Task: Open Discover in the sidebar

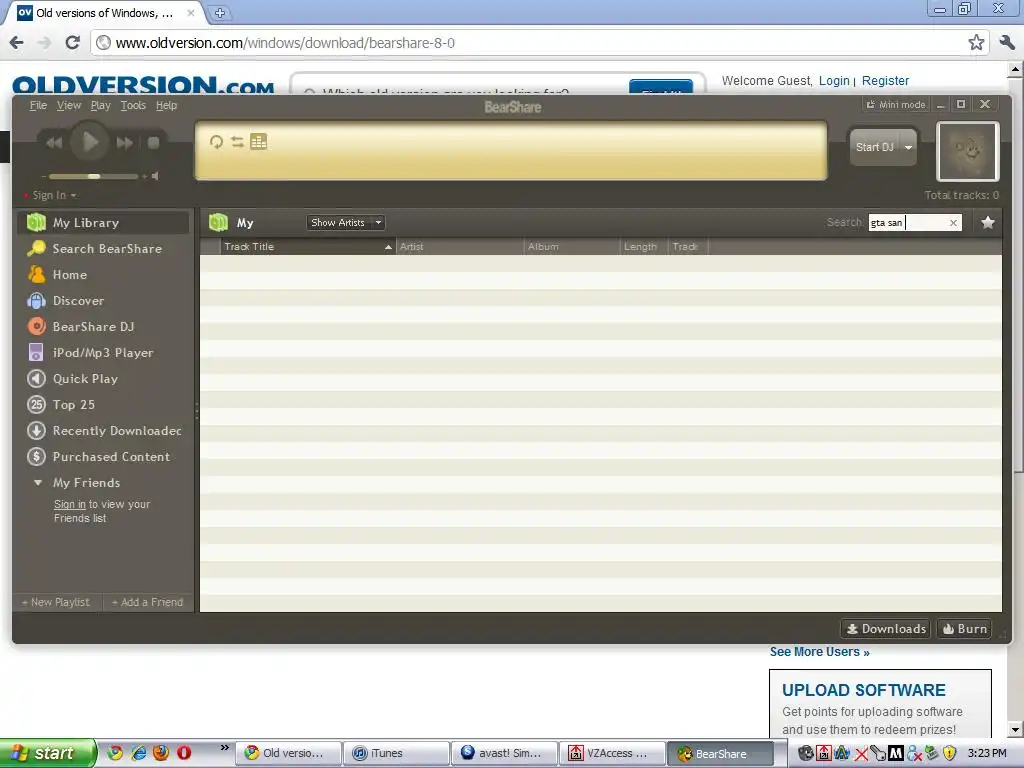Action: pos(103,301)
